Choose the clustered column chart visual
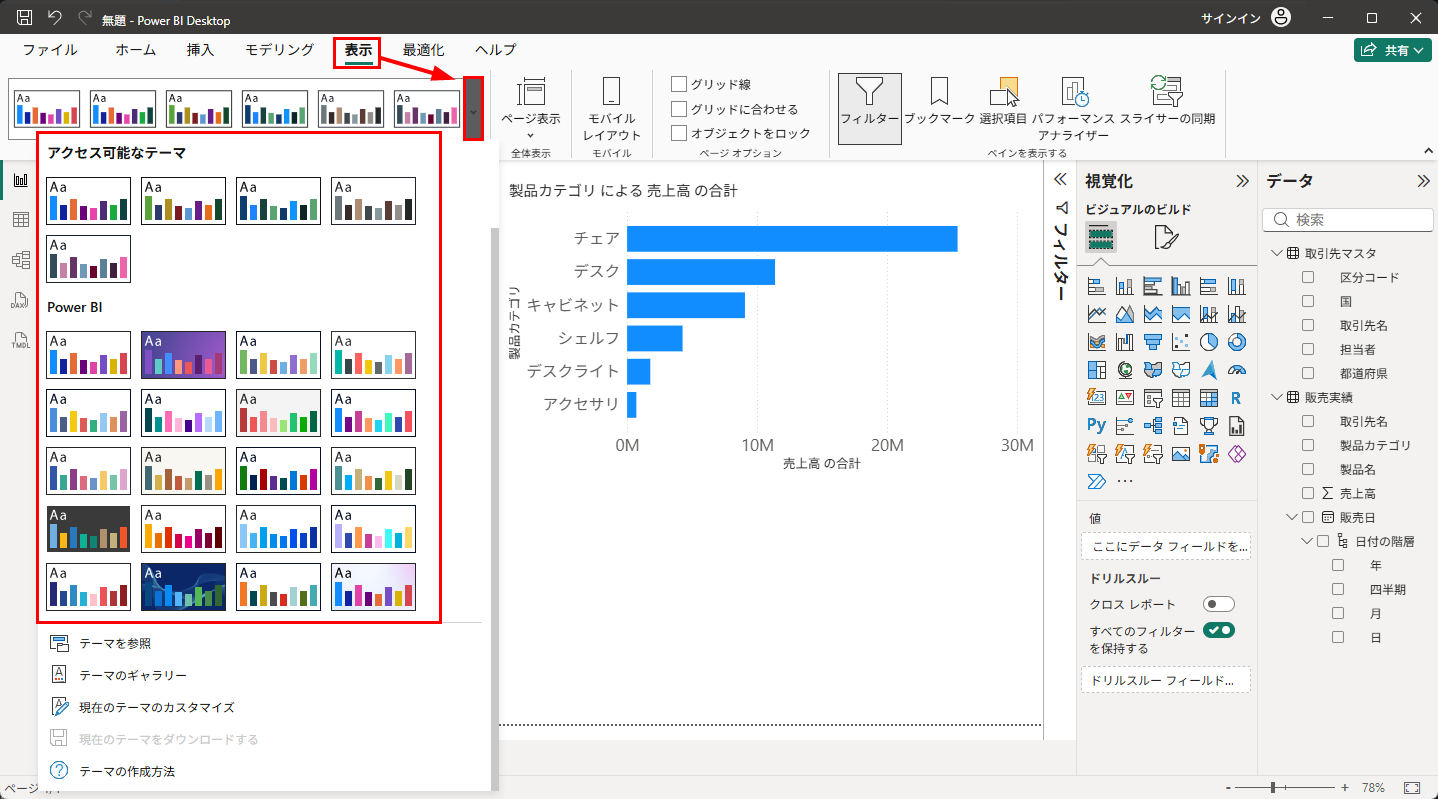Image resolution: width=1438 pixels, height=799 pixels. 1180,286
